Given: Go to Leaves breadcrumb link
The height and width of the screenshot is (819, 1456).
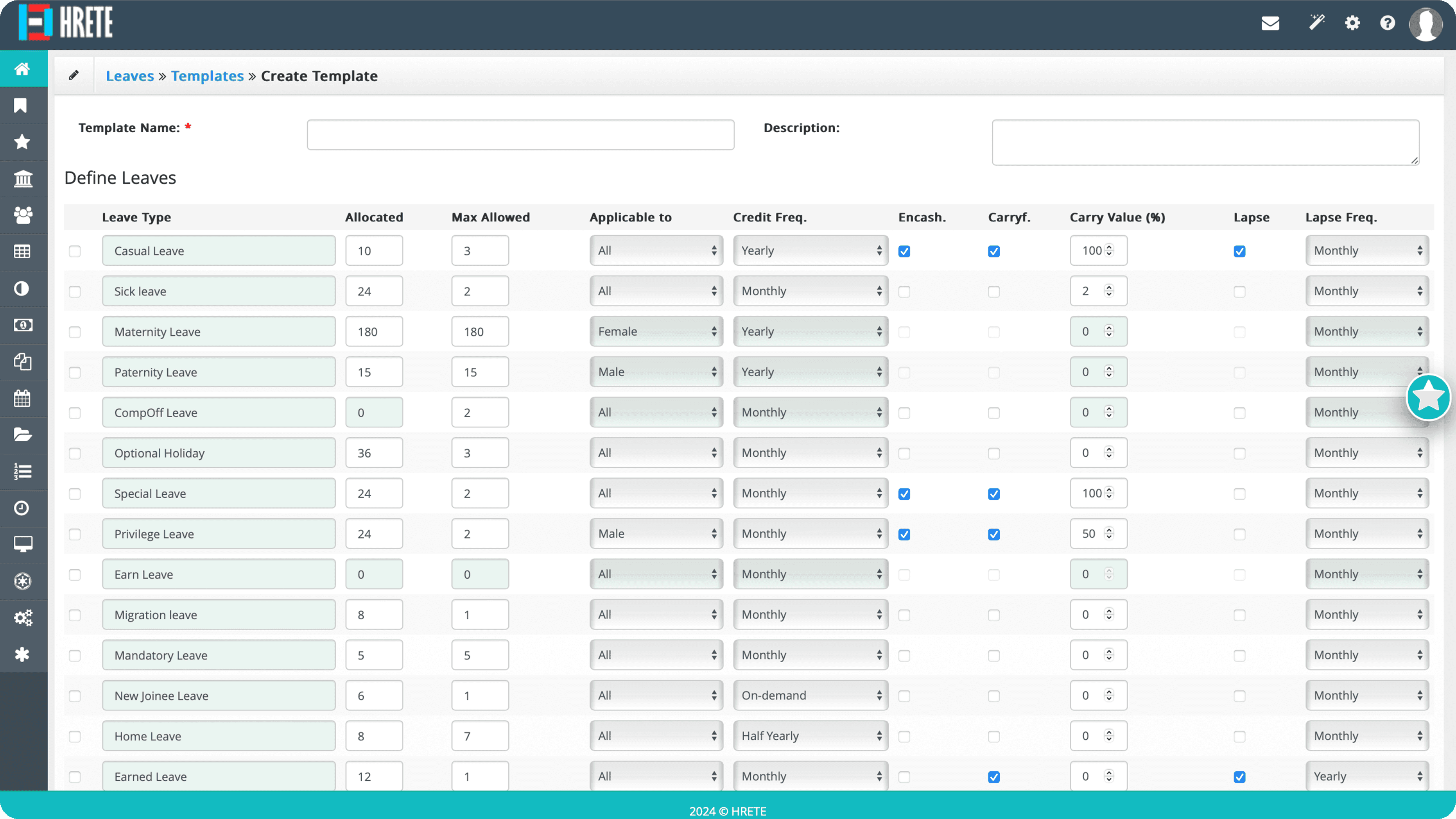Looking at the screenshot, I should pos(129,76).
